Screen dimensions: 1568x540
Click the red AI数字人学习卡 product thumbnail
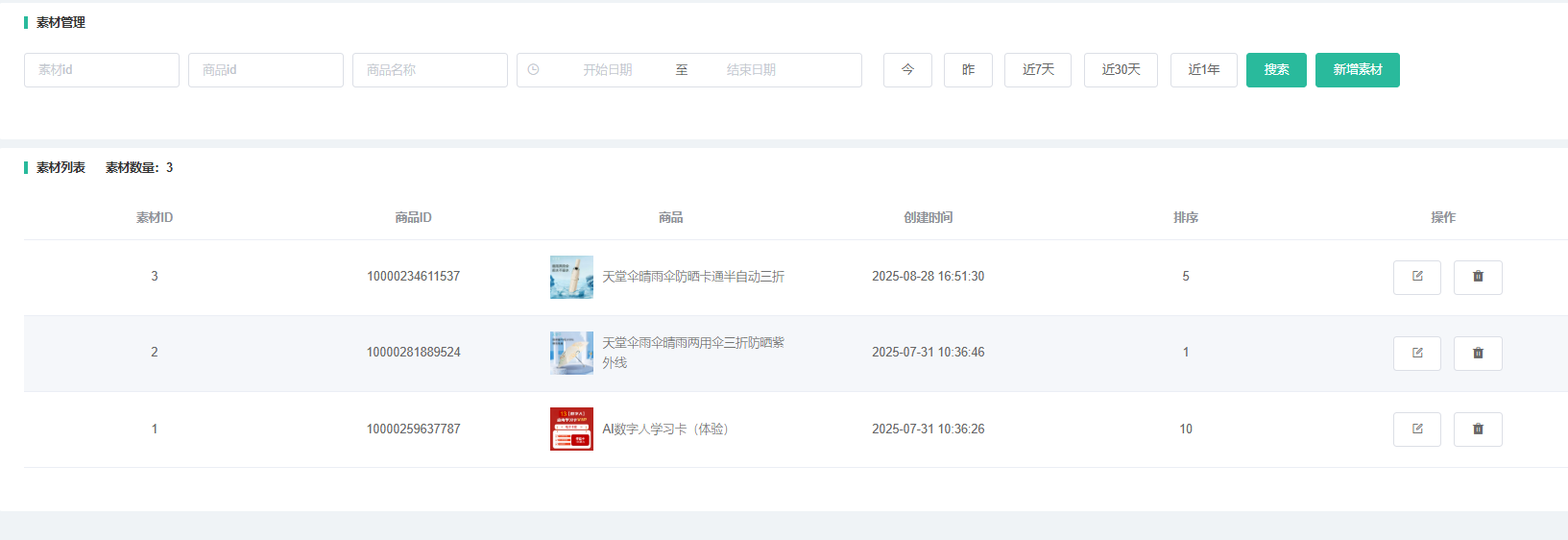[x=571, y=429]
